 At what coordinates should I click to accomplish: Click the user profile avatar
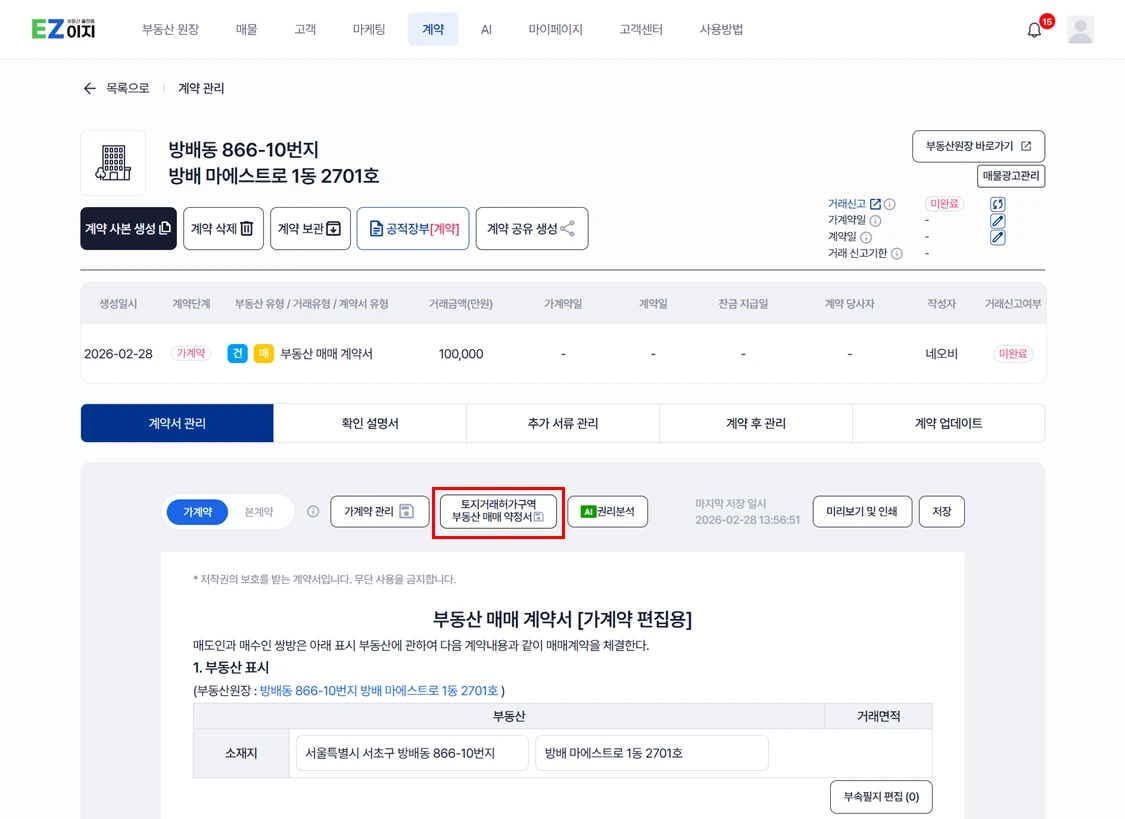1080,30
